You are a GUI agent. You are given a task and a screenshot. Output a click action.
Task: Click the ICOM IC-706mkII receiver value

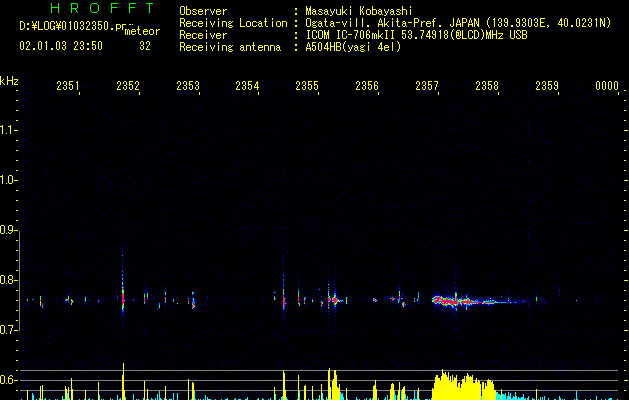click(416, 35)
